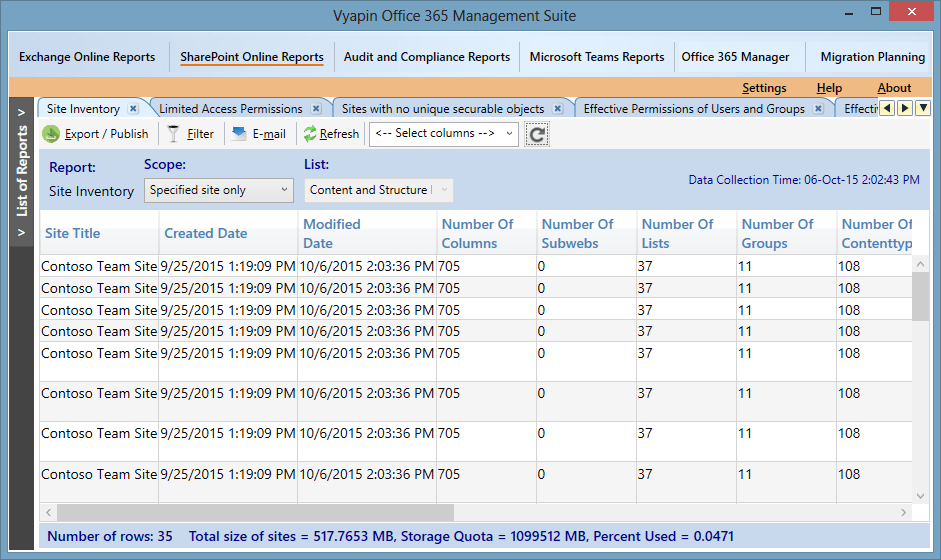Open Audit and Compliance Reports tab
The width and height of the screenshot is (941, 560).
427,57
